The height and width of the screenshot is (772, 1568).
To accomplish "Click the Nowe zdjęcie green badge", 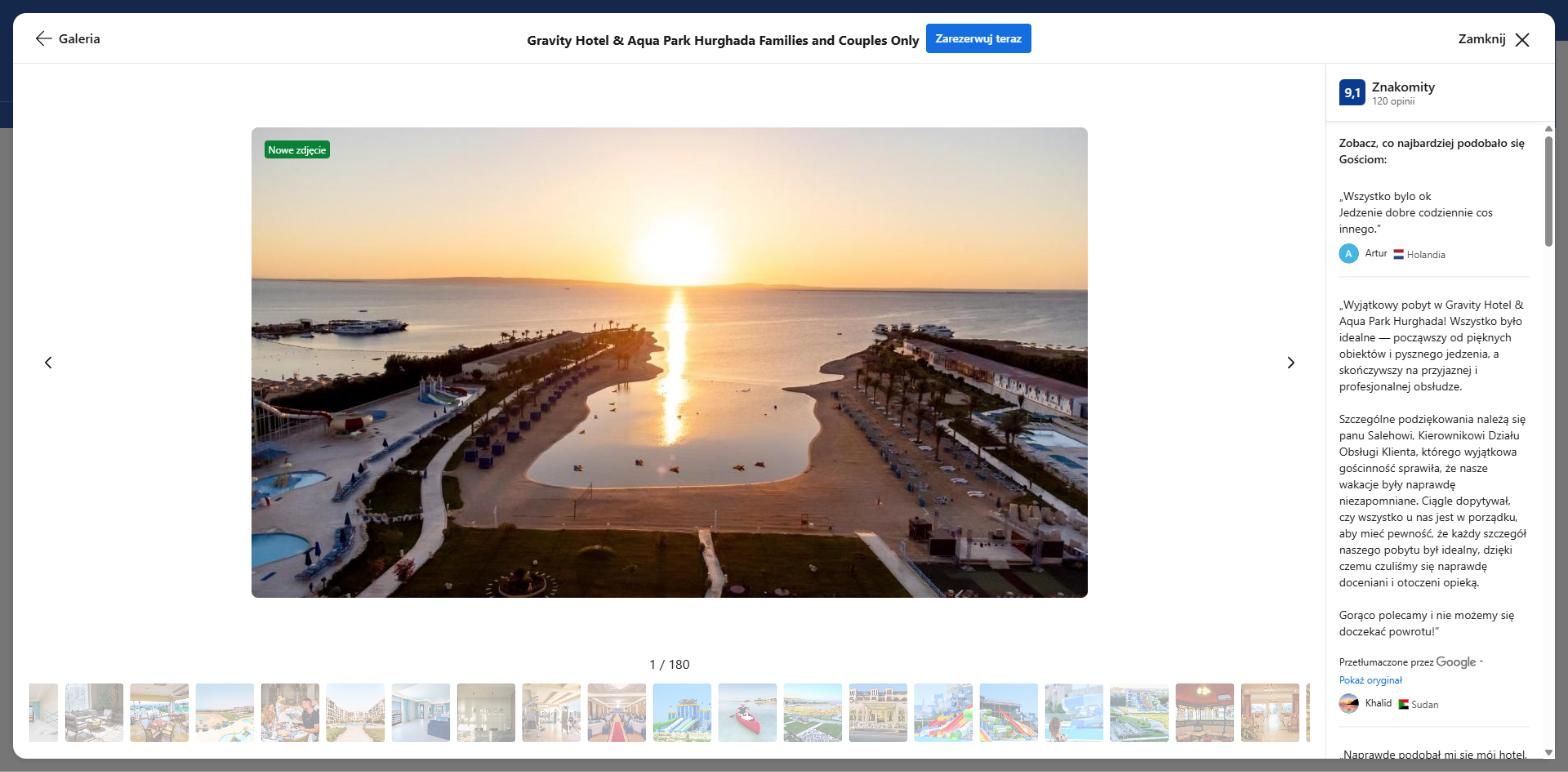I will 297,150.
